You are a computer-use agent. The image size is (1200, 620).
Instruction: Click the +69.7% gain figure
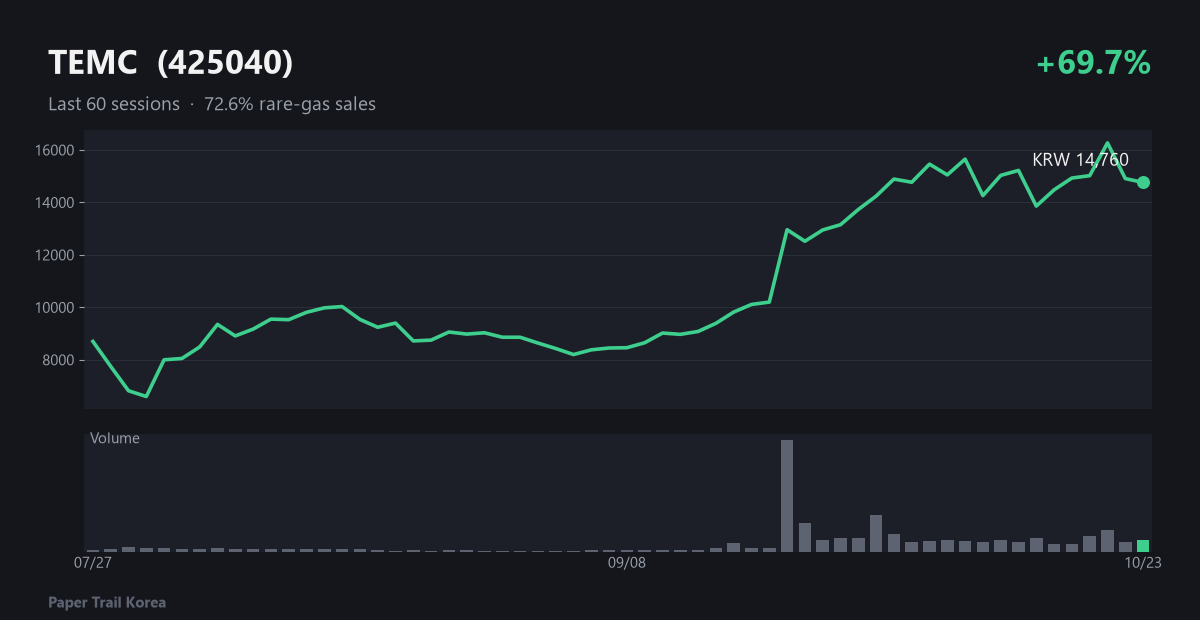[x=1093, y=63]
